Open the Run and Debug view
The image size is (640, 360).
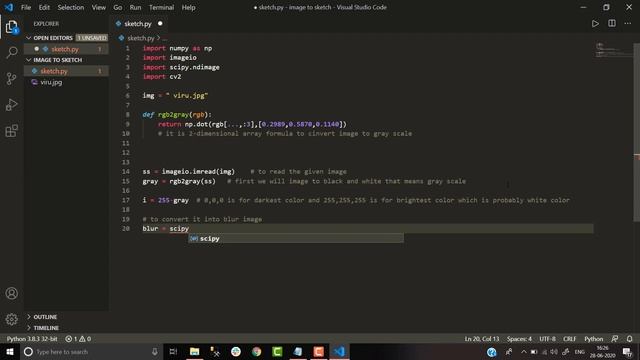pos(11,105)
